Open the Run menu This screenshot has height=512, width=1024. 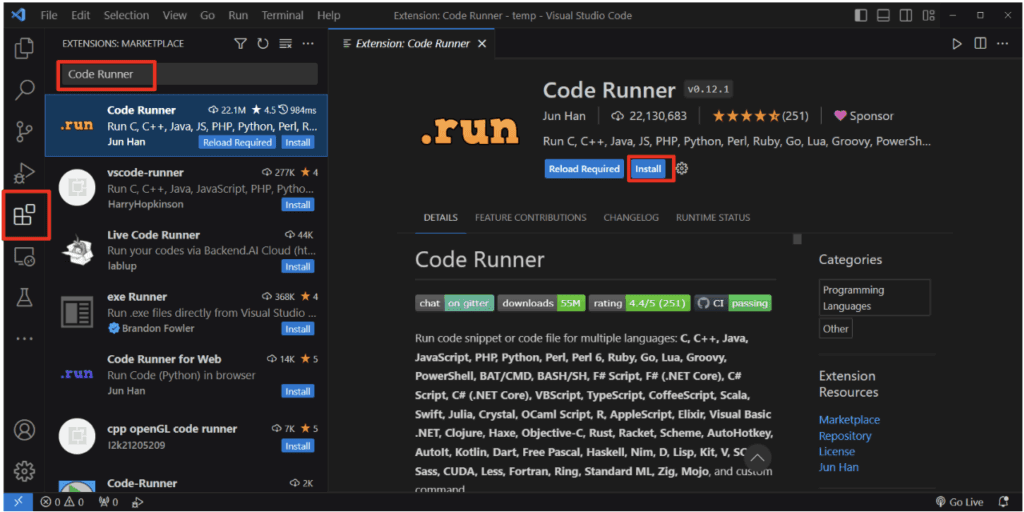(238, 15)
